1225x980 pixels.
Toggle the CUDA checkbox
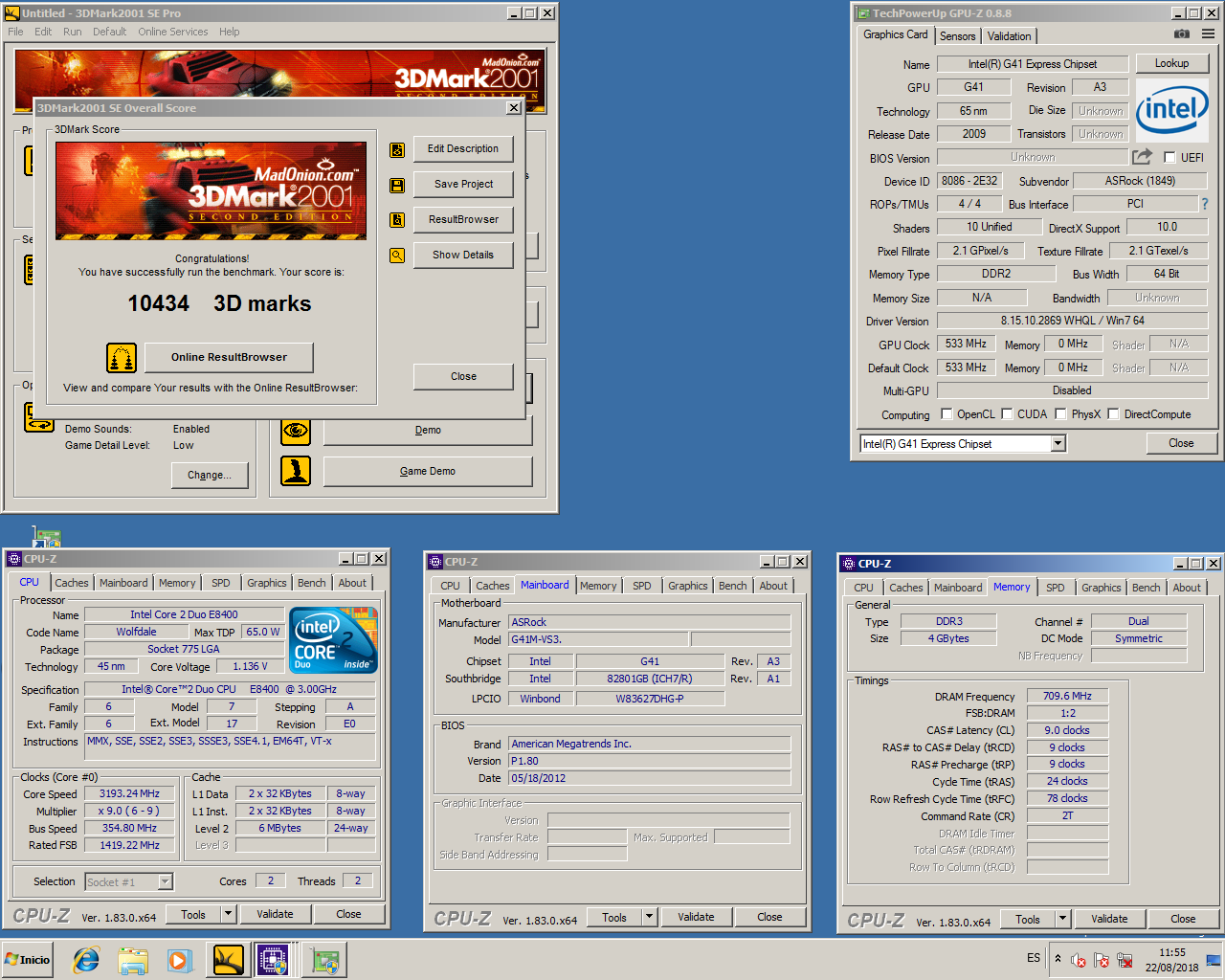[1007, 414]
